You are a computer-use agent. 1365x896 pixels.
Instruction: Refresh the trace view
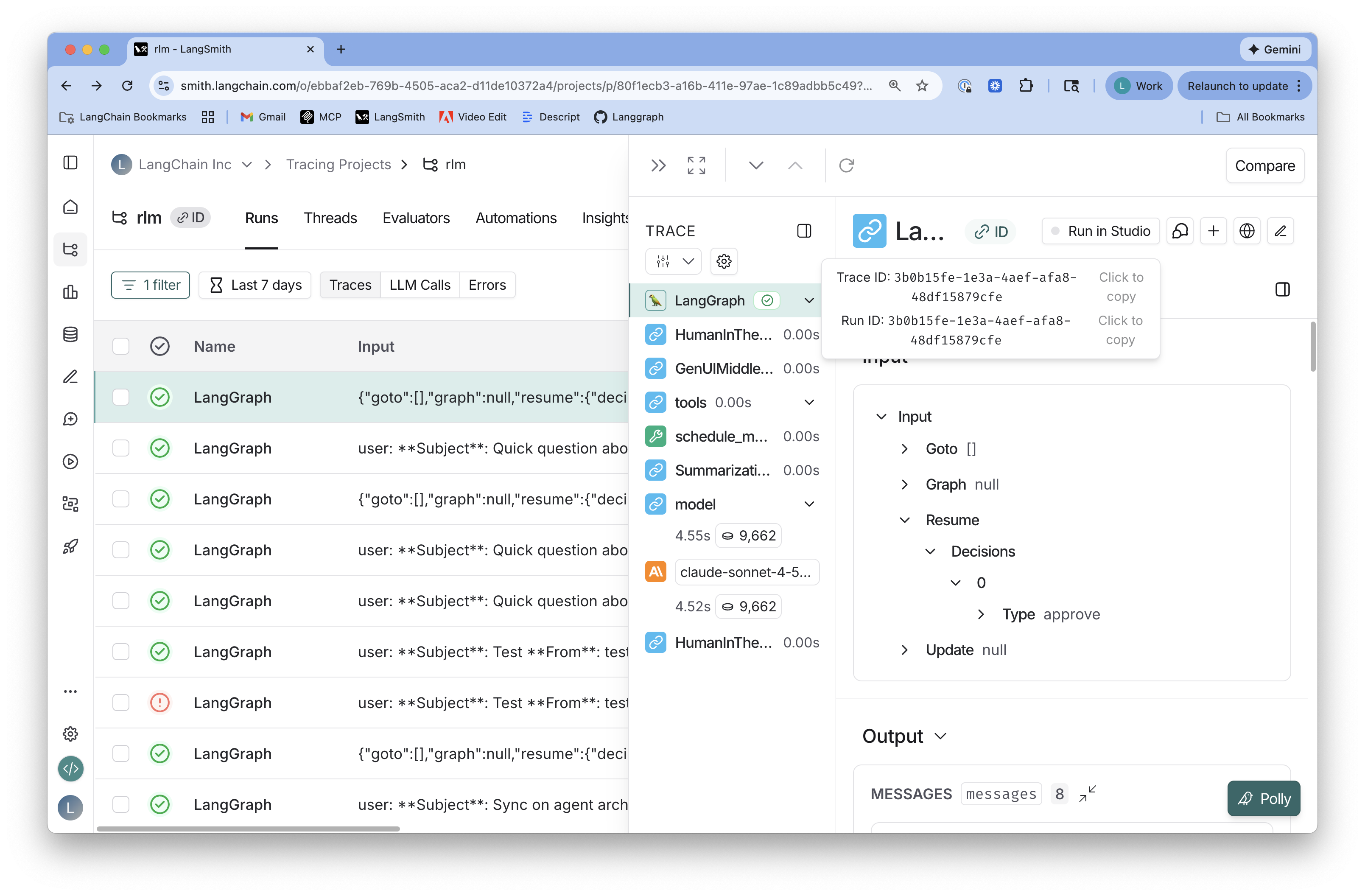coord(847,166)
